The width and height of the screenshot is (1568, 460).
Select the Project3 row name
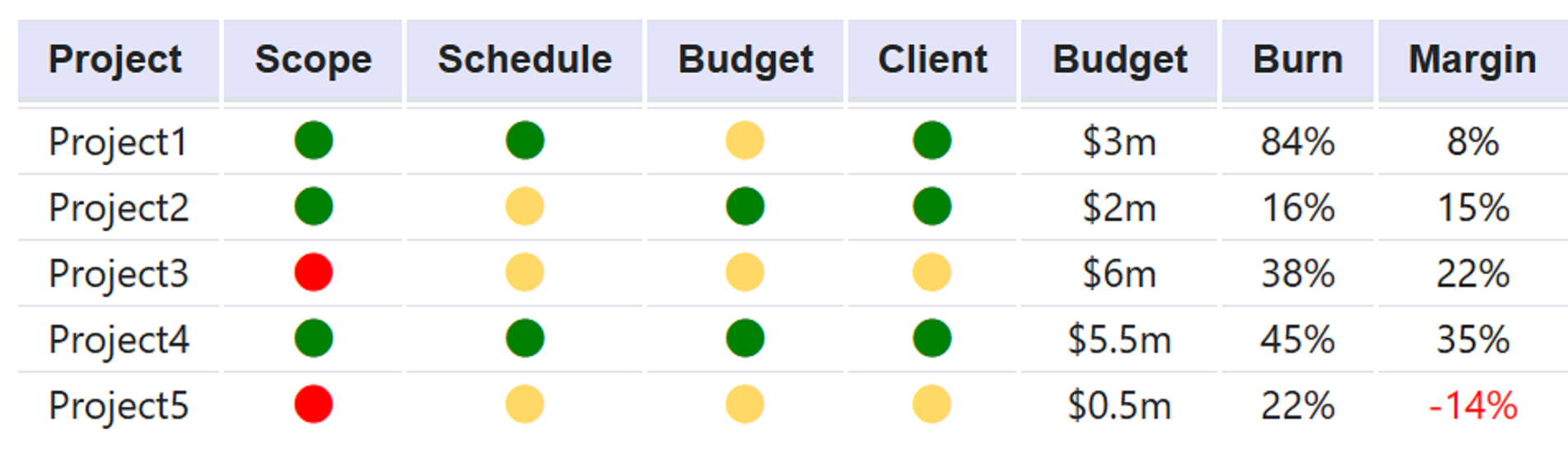(119, 274)
